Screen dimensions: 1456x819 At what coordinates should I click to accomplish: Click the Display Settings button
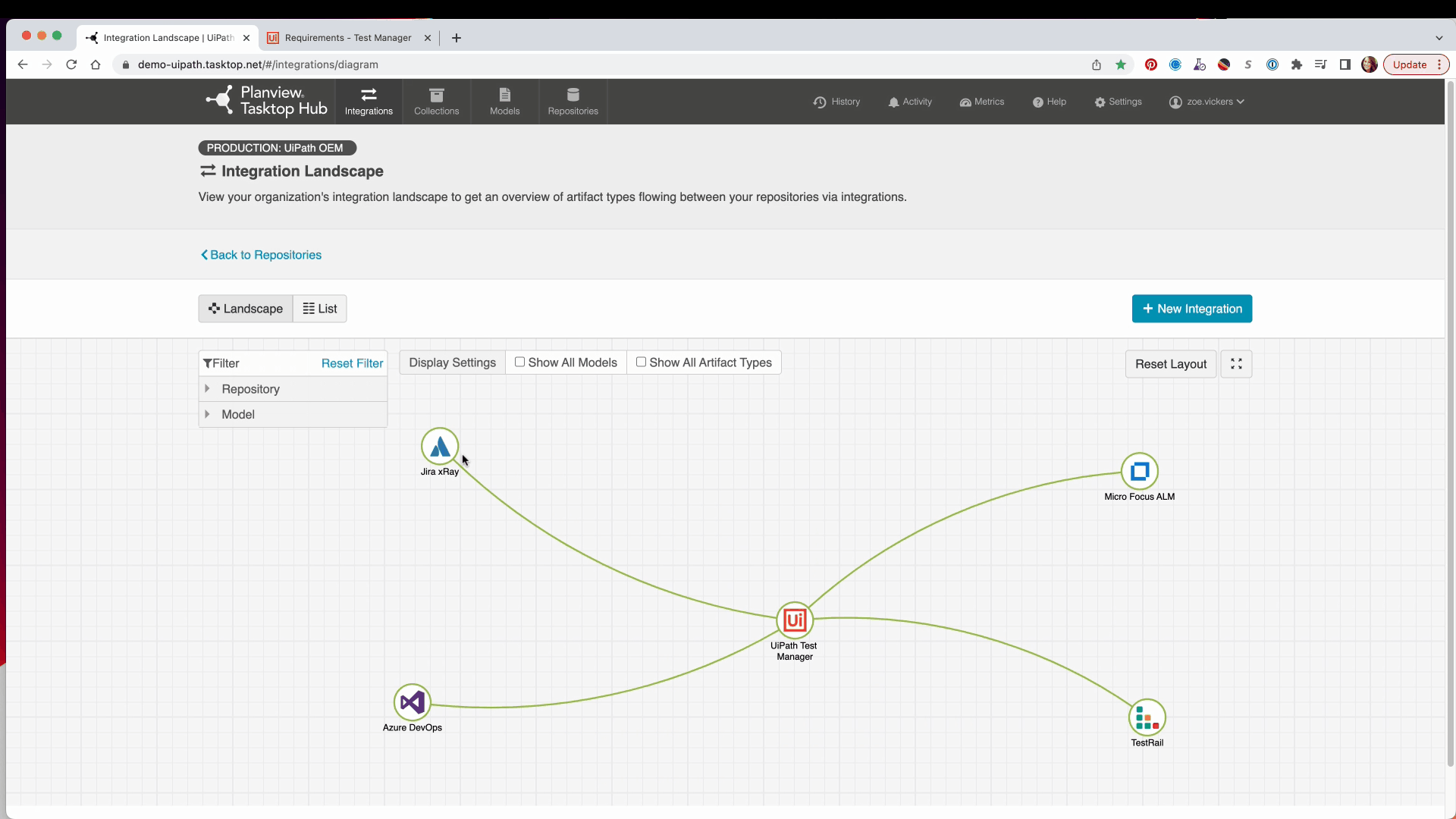[452, 362]
